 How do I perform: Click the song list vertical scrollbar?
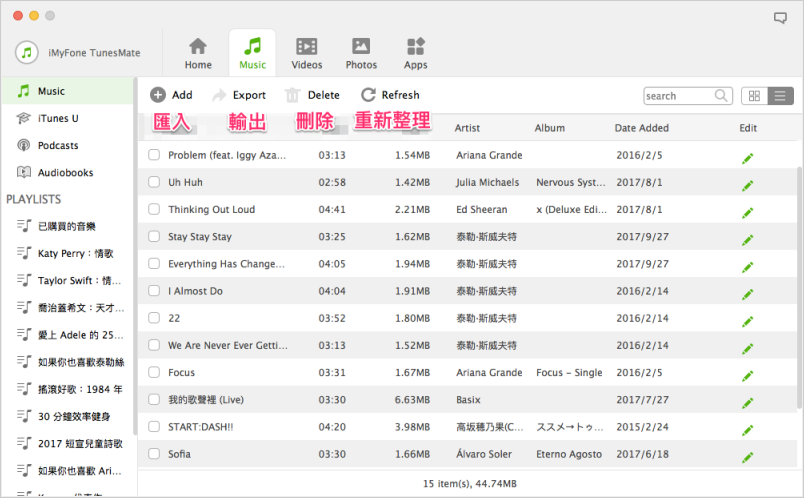coord(799,287)
